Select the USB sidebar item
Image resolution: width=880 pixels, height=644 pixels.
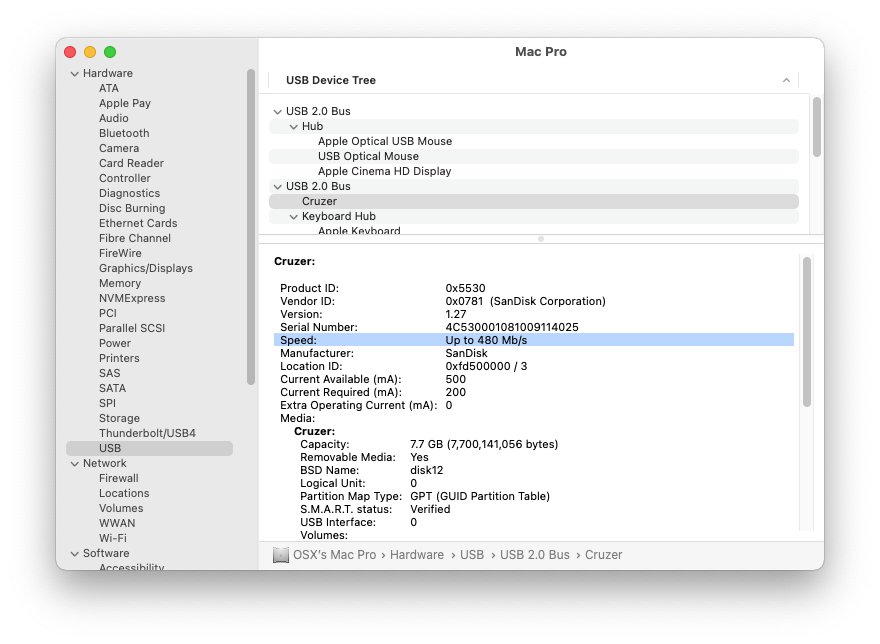[x=149, y=449]
